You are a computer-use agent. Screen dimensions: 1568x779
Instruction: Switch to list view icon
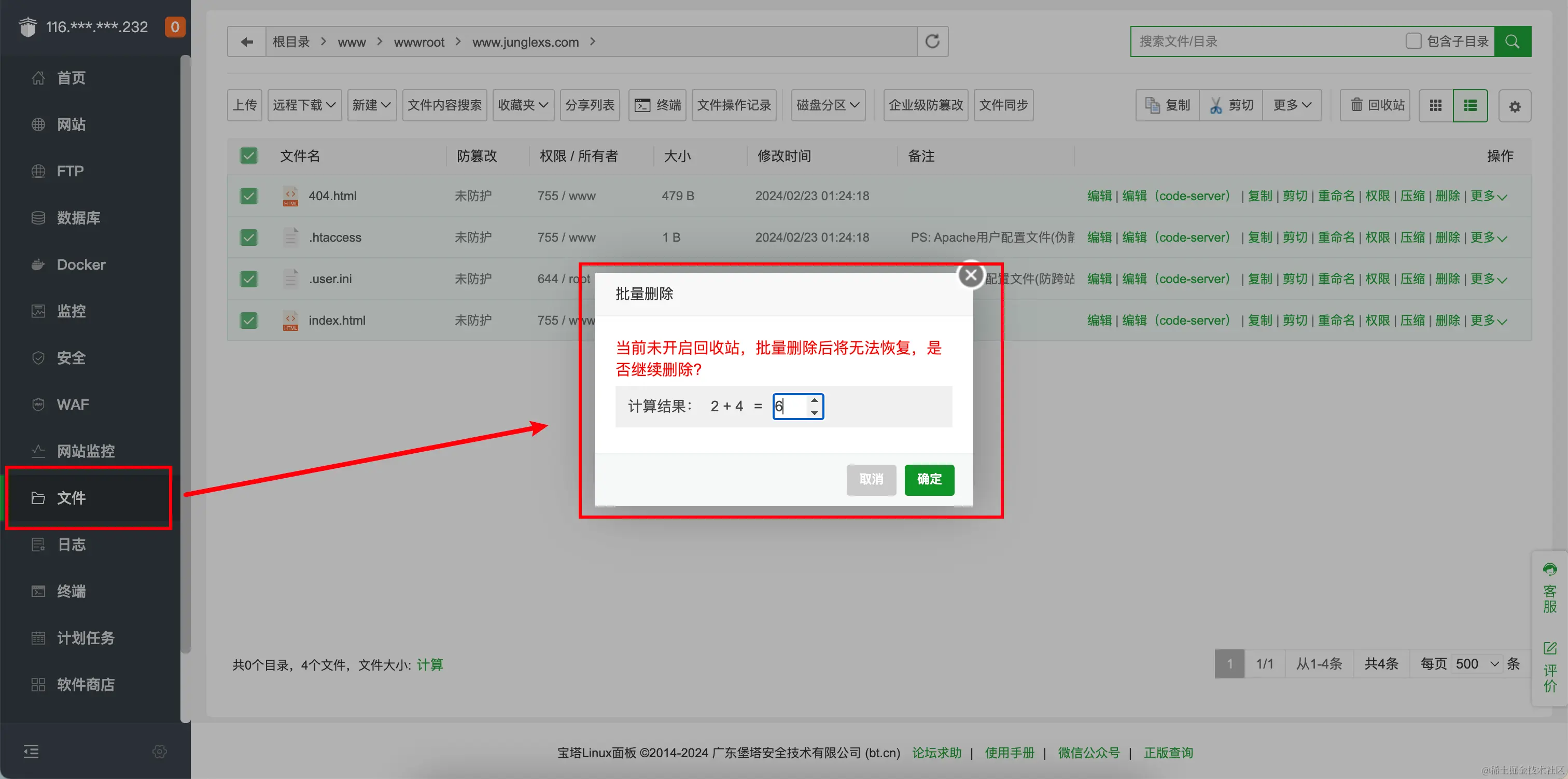point(1470,105)
